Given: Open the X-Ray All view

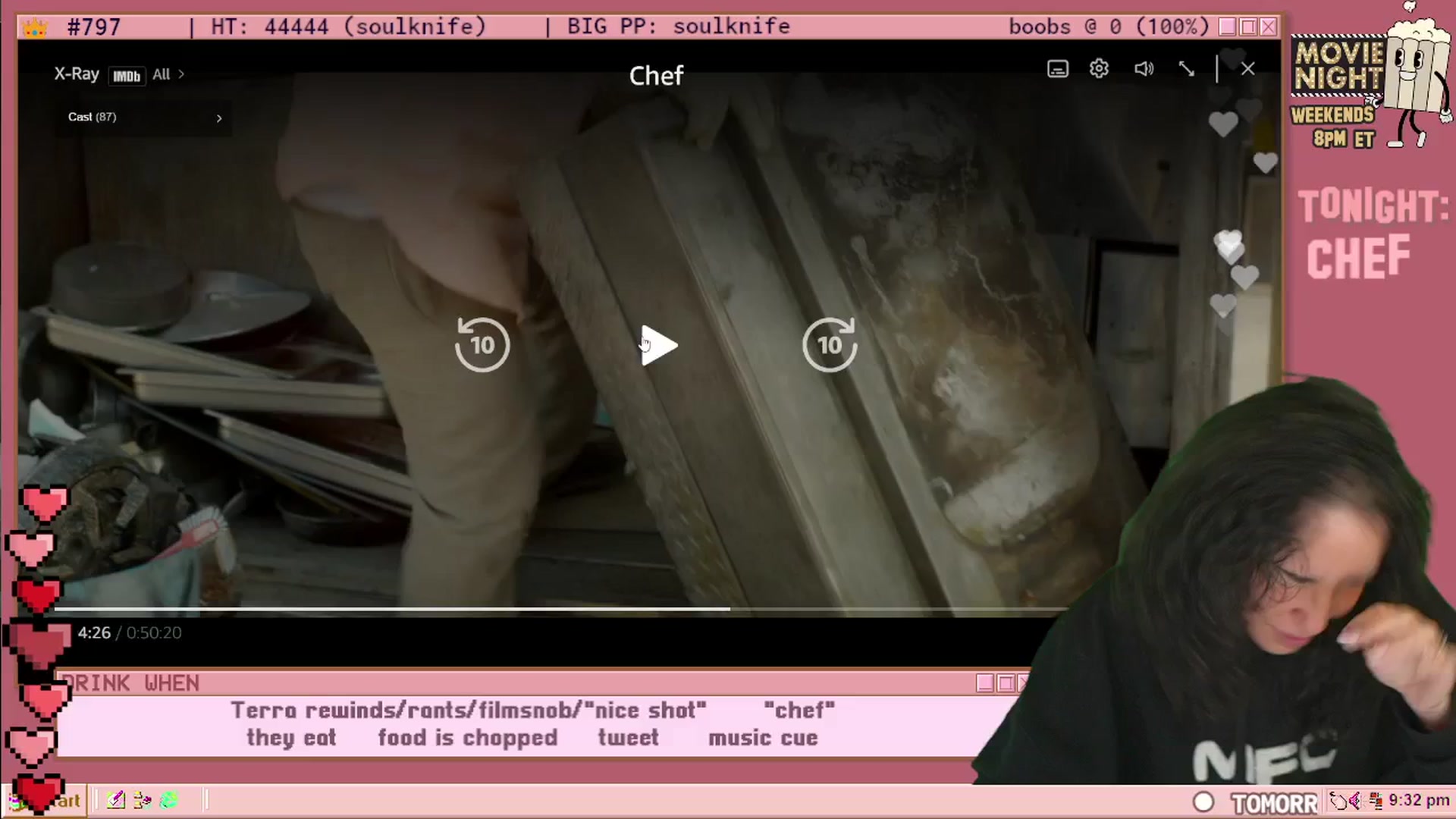Looking at the screenshot, I should click(168, 74).
